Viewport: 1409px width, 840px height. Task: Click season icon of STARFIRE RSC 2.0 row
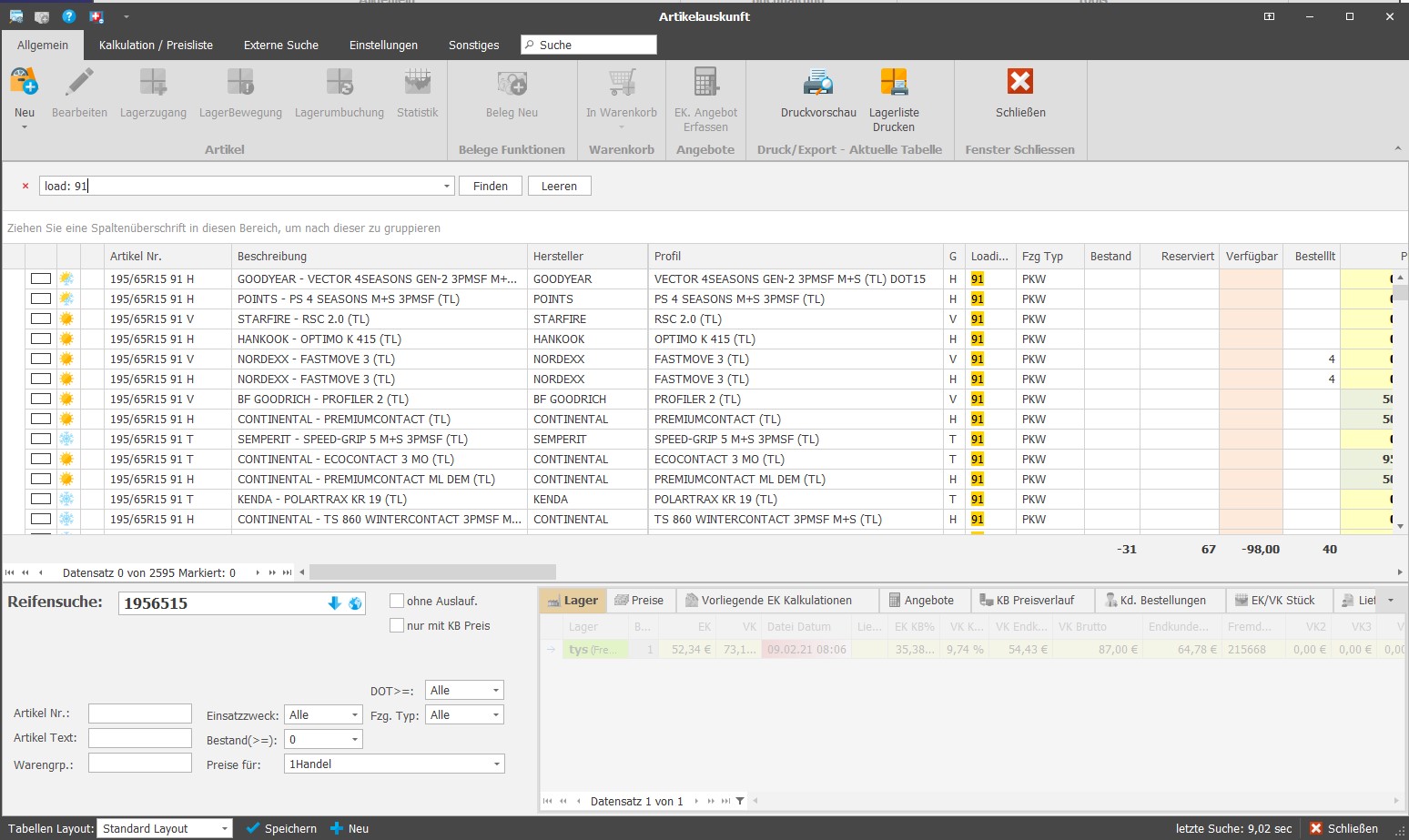click(66, 319)
